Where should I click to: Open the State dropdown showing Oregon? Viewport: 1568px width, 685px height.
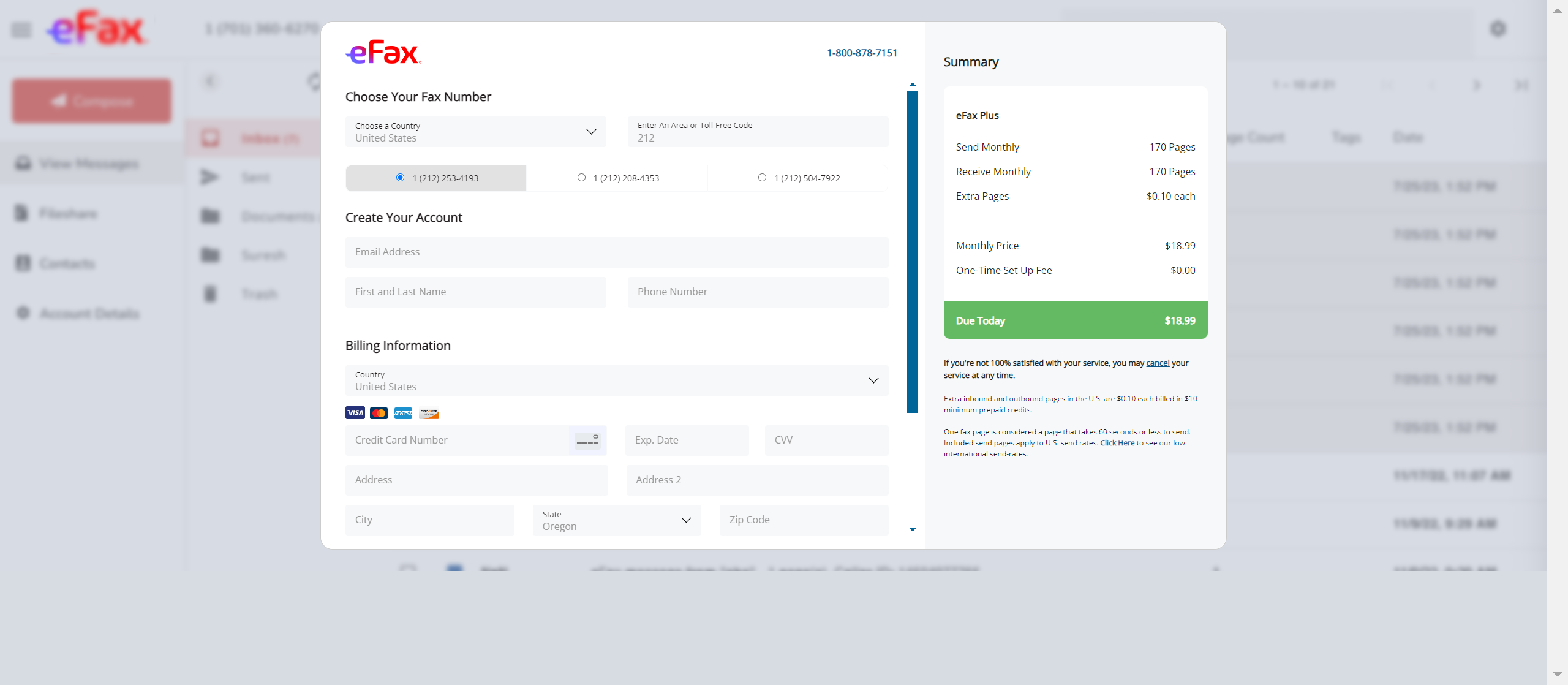616,520
